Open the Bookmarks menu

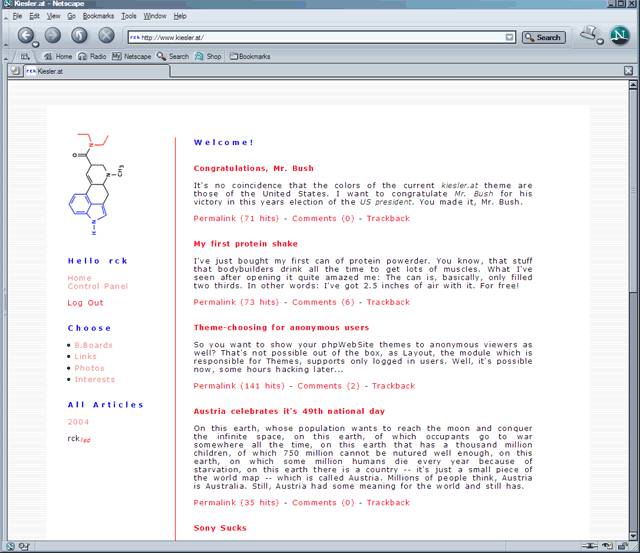point(98,17)
